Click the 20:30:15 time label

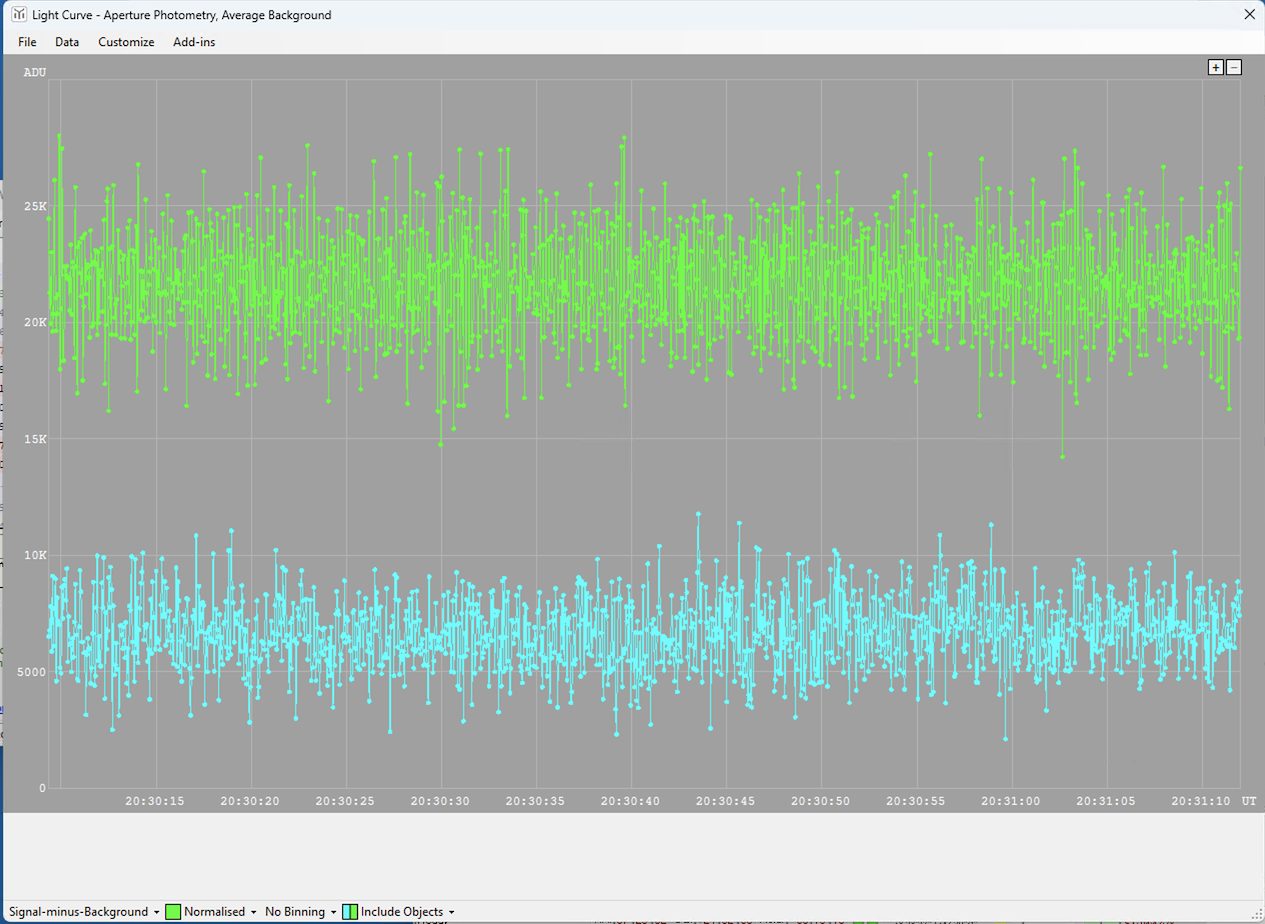click(156, 801)
